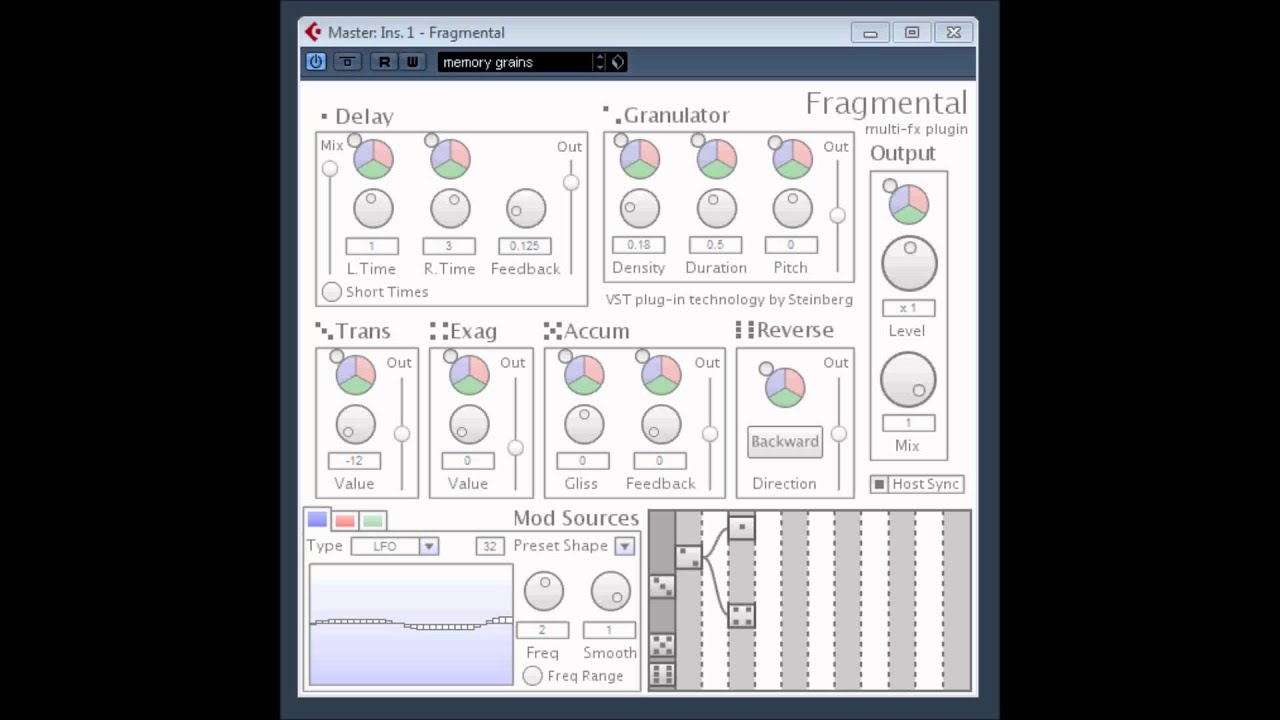Click the Exag Value modulation color wheel

[x=469, y=374]
